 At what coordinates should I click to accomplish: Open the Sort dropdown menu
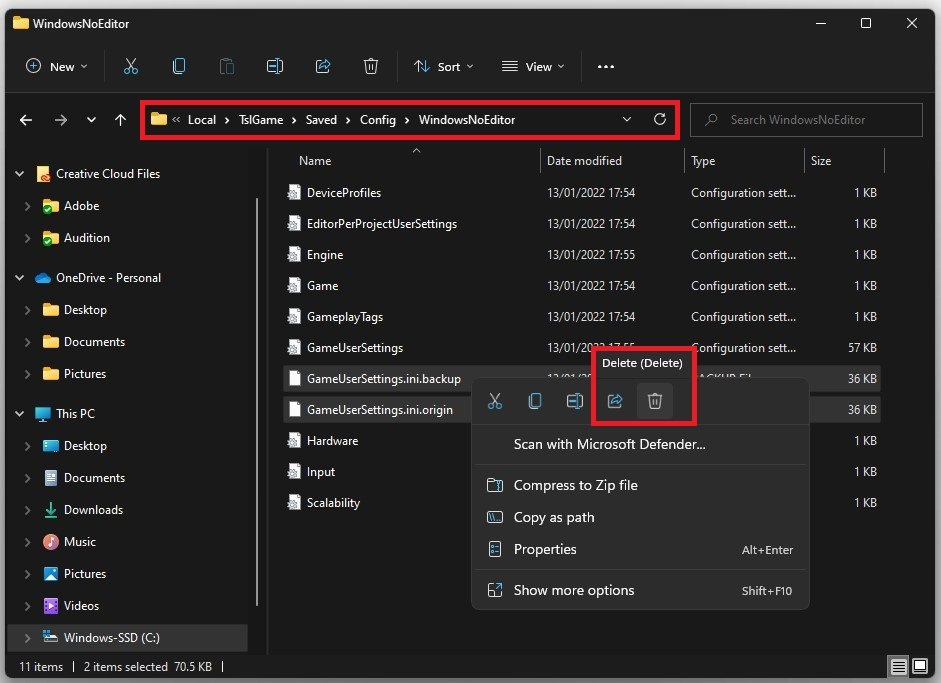click(x=443, y=66)
